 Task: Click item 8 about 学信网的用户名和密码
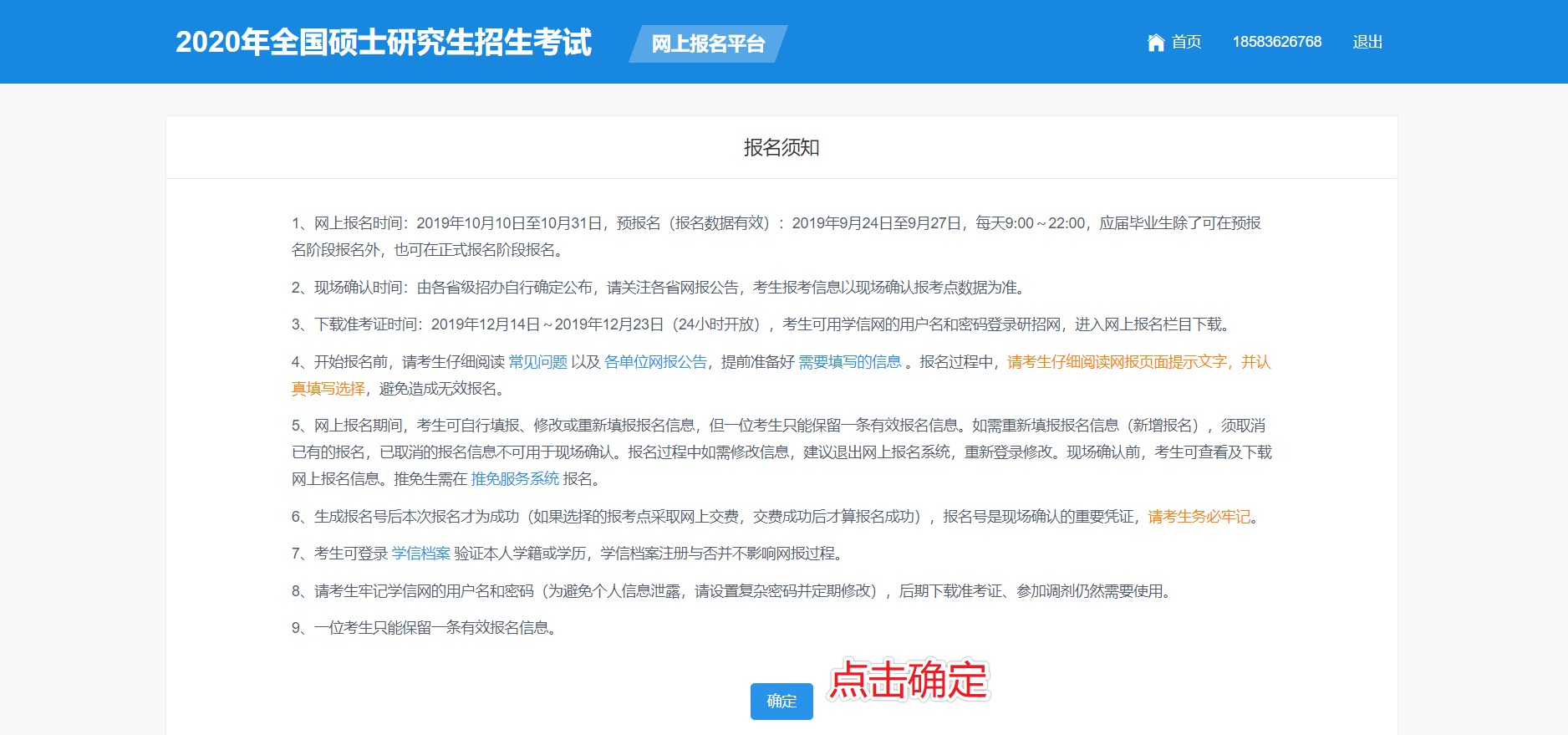pos(732,591)
